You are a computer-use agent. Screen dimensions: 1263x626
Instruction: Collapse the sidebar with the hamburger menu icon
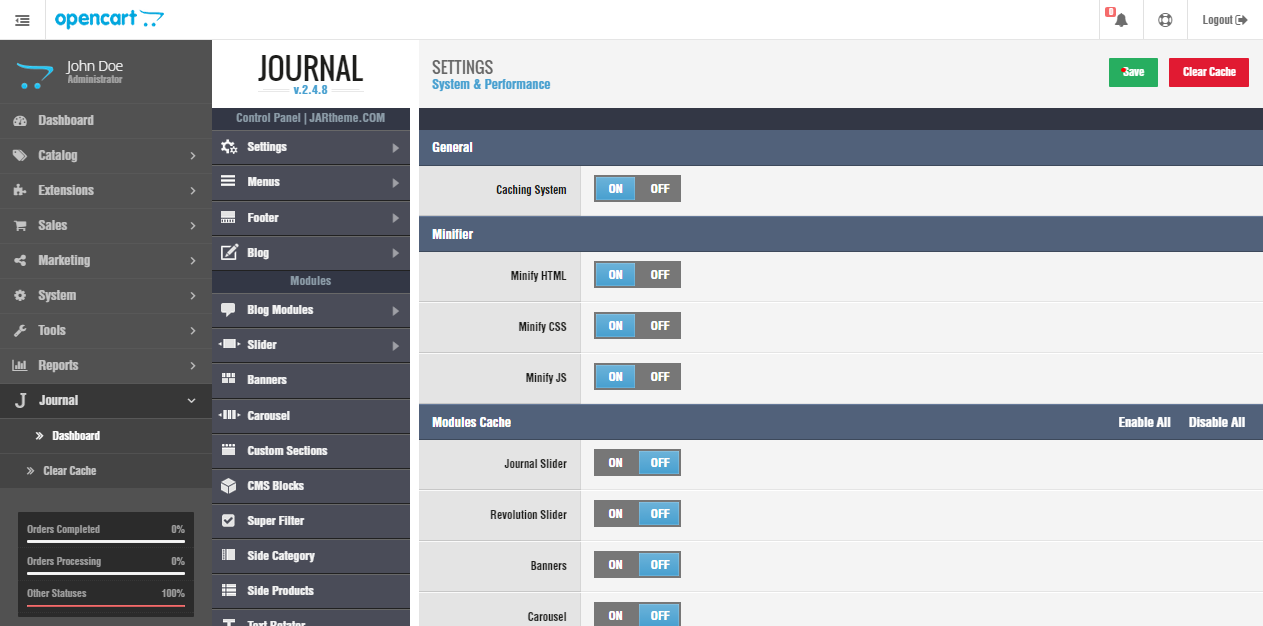pos(22,20)
